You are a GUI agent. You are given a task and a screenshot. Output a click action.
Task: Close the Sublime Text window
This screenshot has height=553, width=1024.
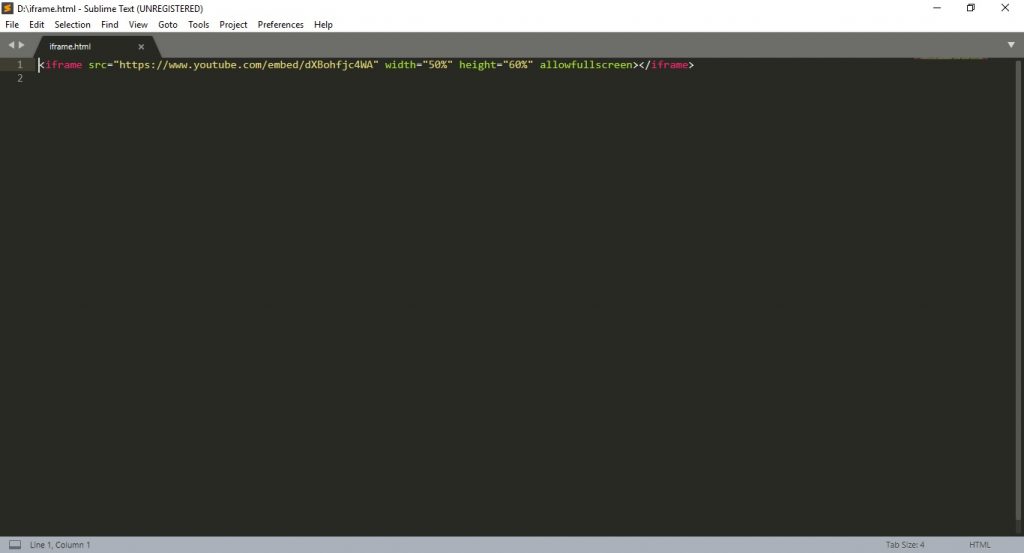1005,8
